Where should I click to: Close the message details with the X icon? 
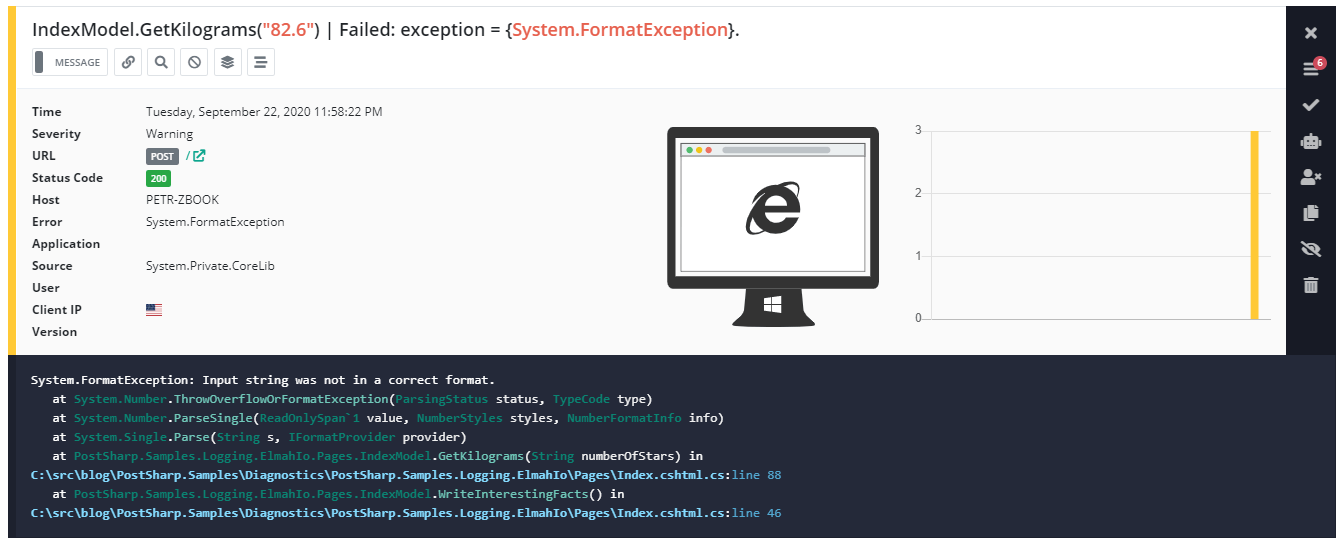[1311, 33]
